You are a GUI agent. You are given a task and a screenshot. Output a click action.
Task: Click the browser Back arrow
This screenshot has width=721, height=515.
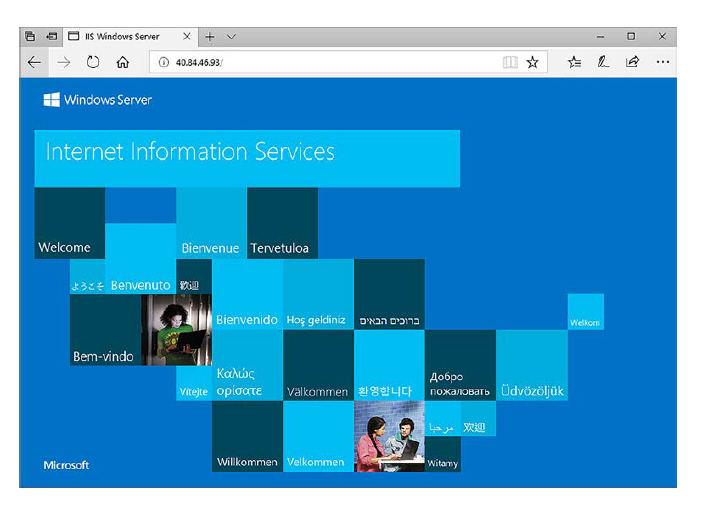click(35, 62)
